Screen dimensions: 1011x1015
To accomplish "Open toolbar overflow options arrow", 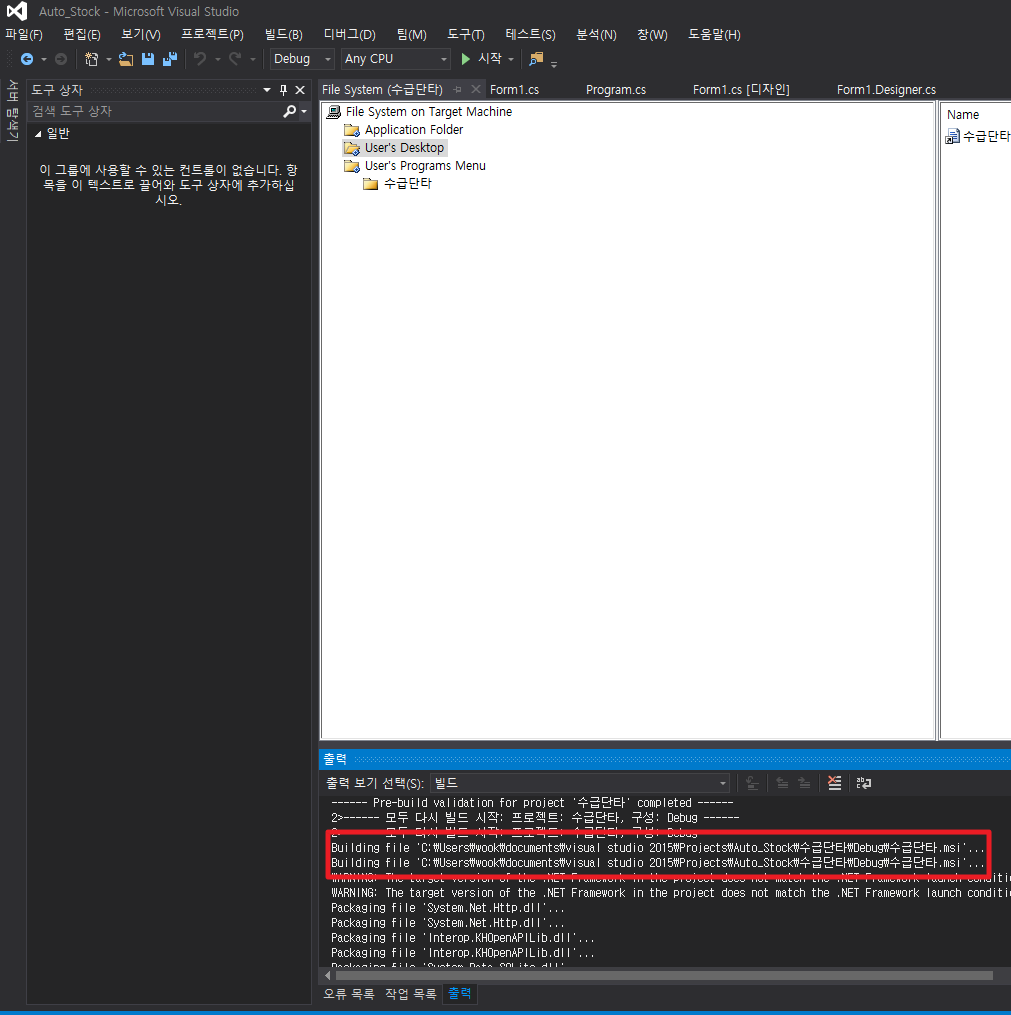I will click(554, 63).
